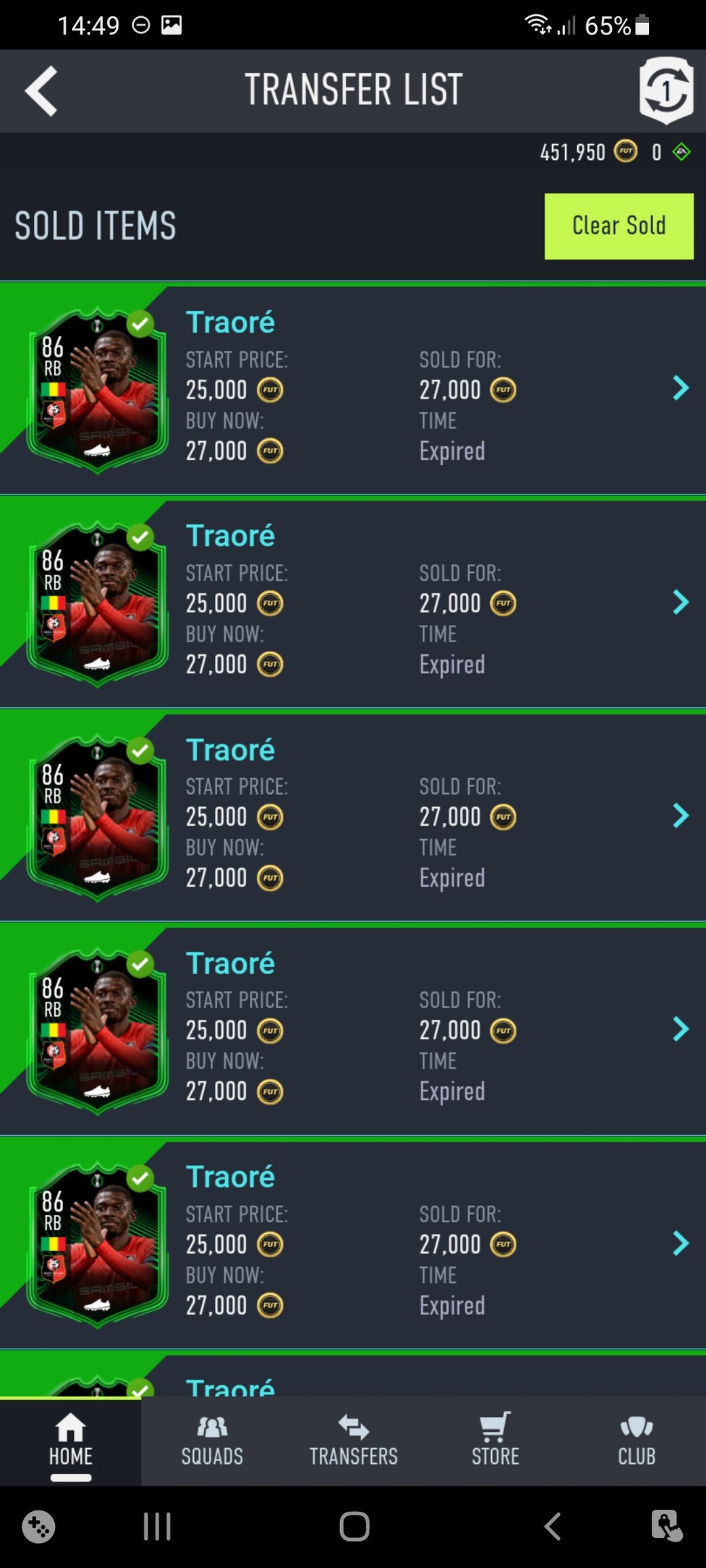The width and height of the screenshot is (706, 1568).
Task: Expand the second Traoré listing chevron
Action: point(680,601)
